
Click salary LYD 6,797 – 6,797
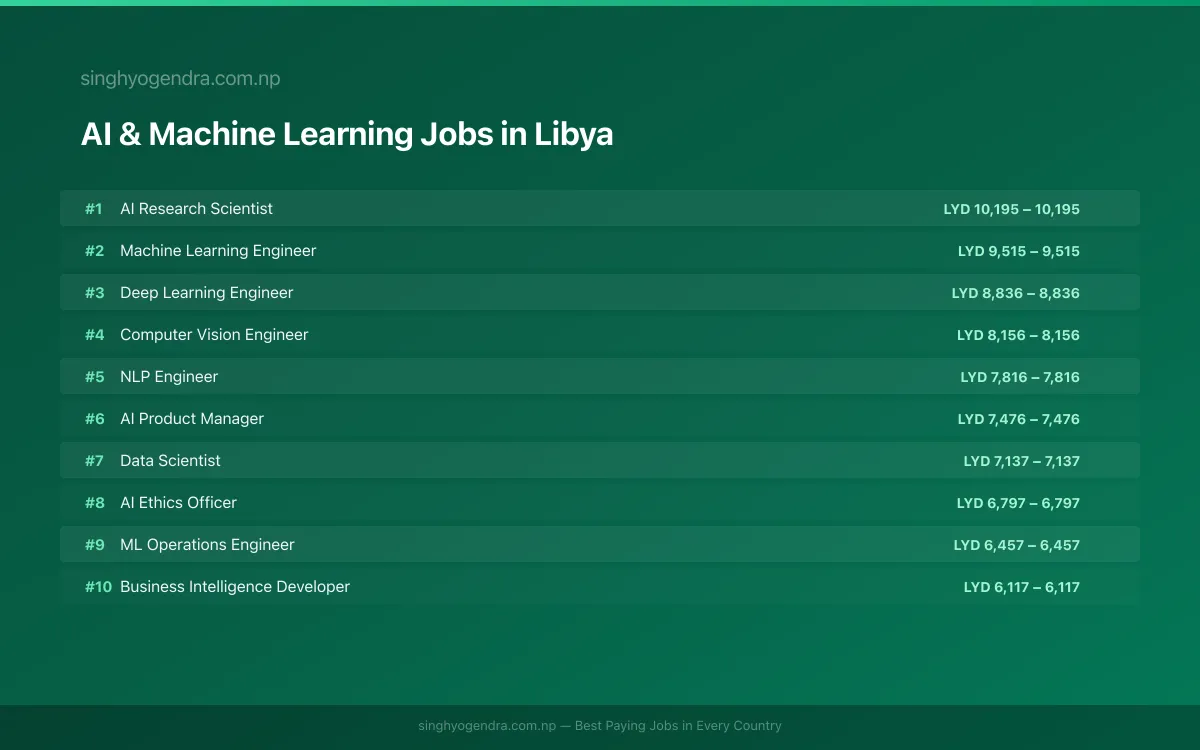click(1018, 503)
